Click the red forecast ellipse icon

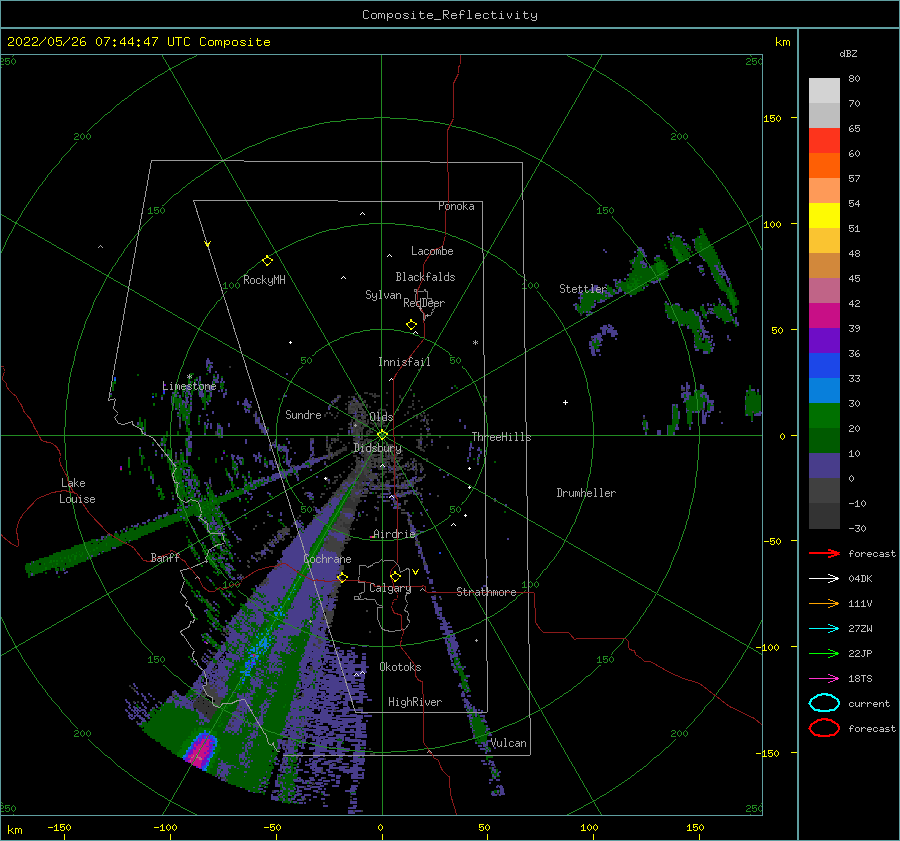(x=824, y=728)
